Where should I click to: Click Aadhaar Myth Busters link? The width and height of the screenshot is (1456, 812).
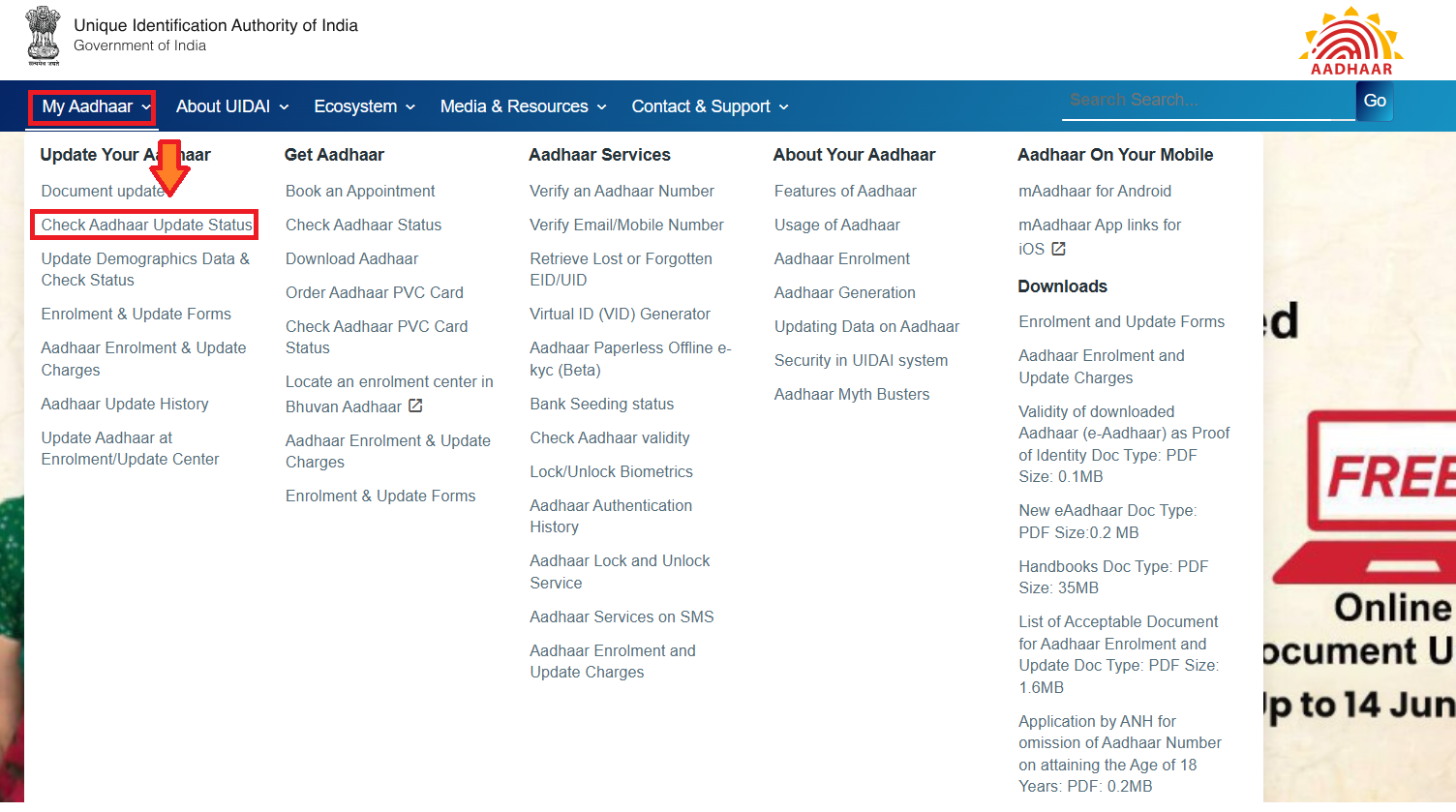(x=851, y=394)
